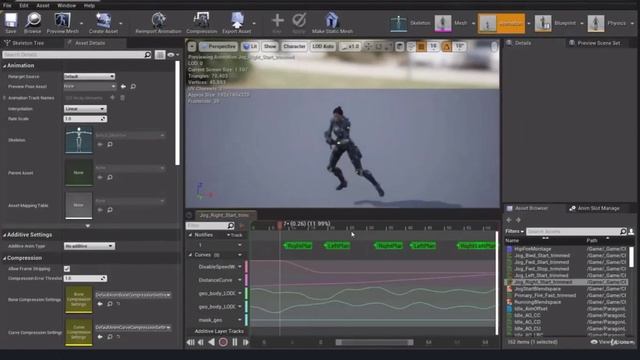Collapse the Additive Settings section

pyautogui.click(x=4, y=235)
